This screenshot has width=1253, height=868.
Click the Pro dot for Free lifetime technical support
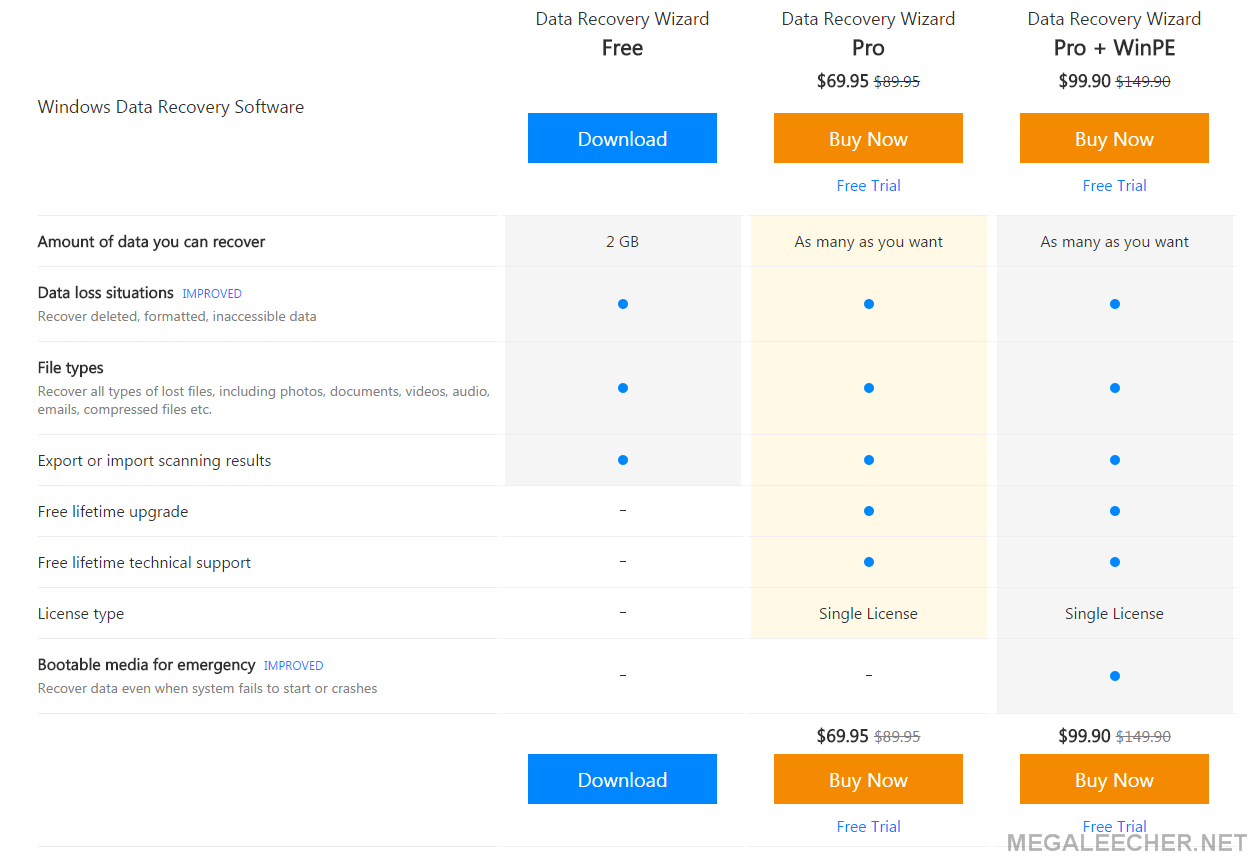tap(868, 562)
